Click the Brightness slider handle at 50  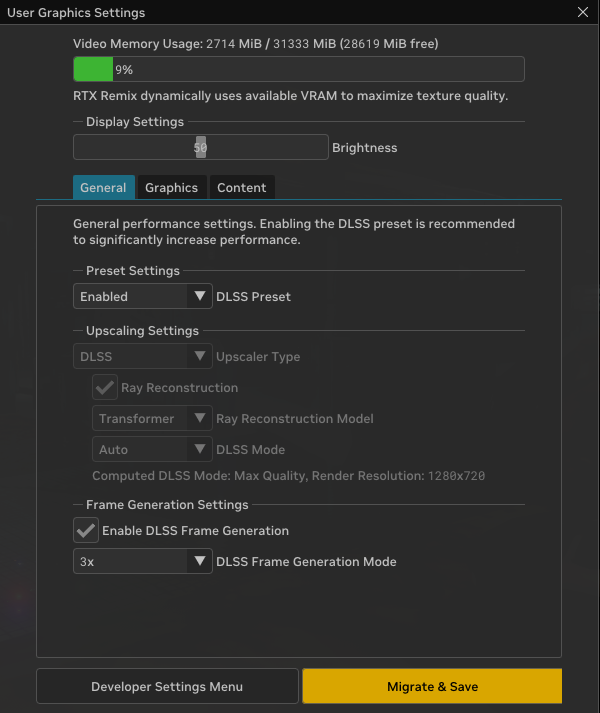click(x=201, y=147)
